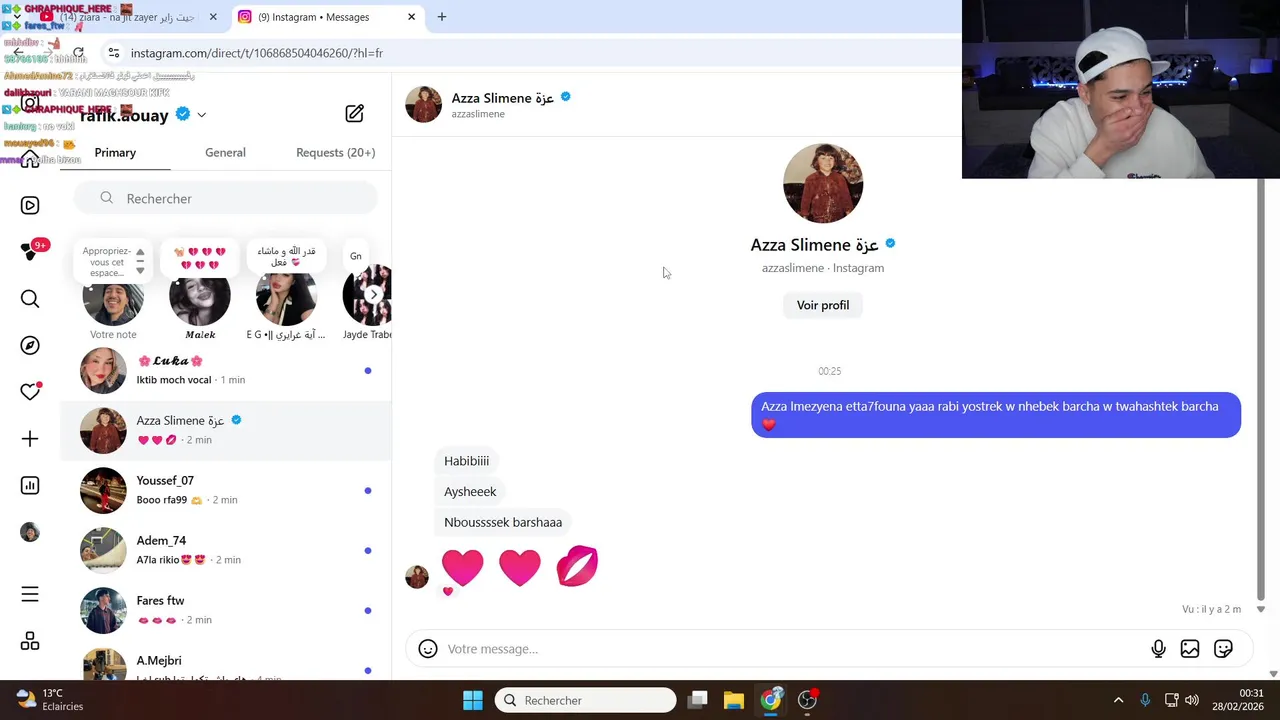Click the Voir profil button
This screenshot has width=1280, height=720.
coord(823,305)
